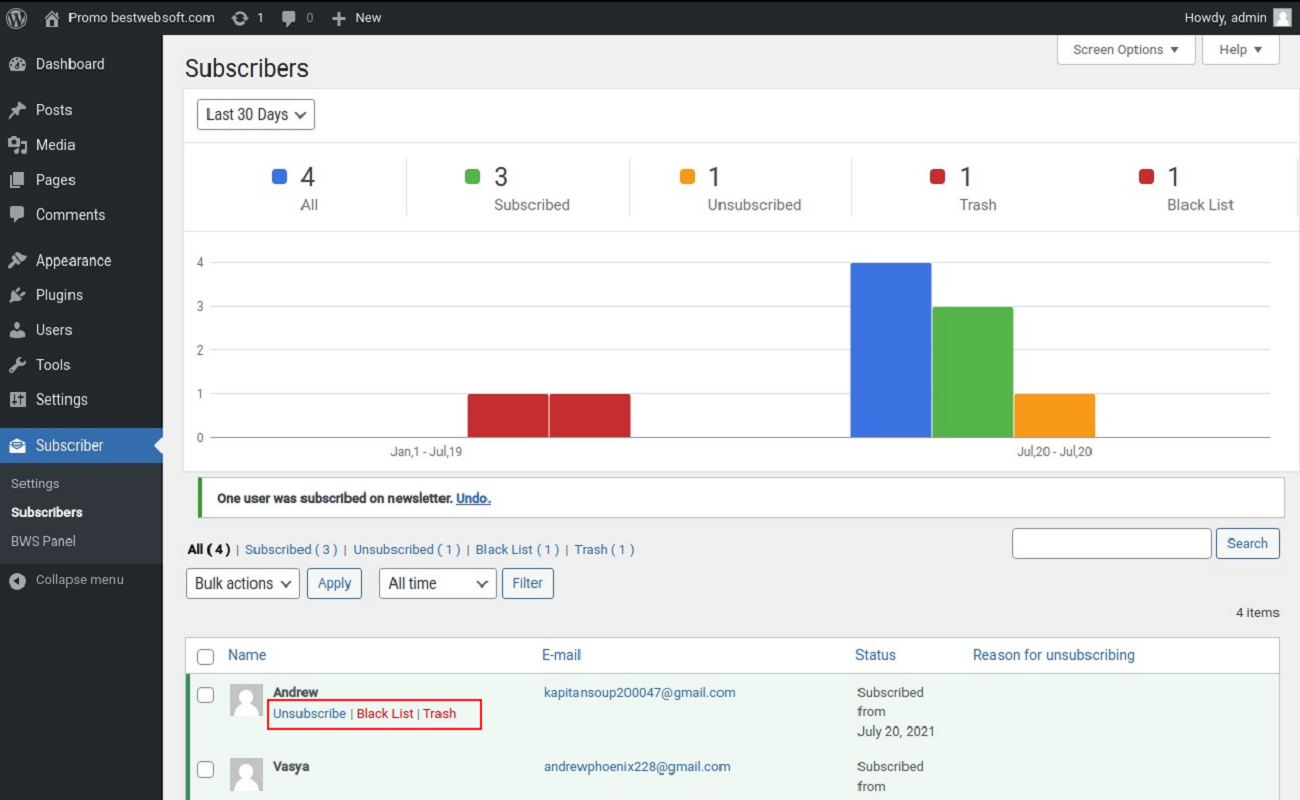This screenshot has height=800, width=1300.
Task: Open email kapitansoup200047@gmail.com
Action: point(640,692)
